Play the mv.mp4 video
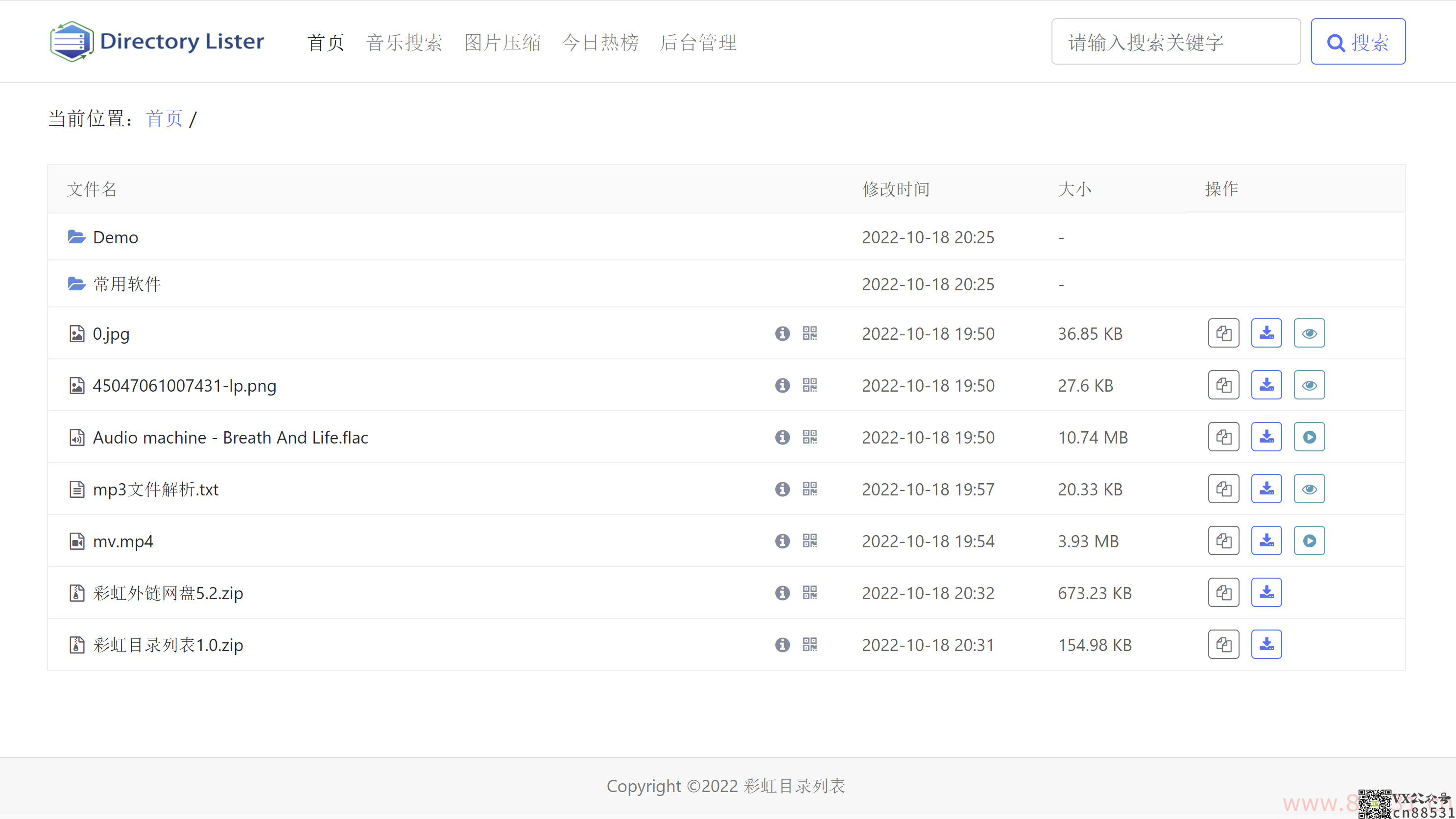The image size is (1456, 819). tap(1310, 541)
